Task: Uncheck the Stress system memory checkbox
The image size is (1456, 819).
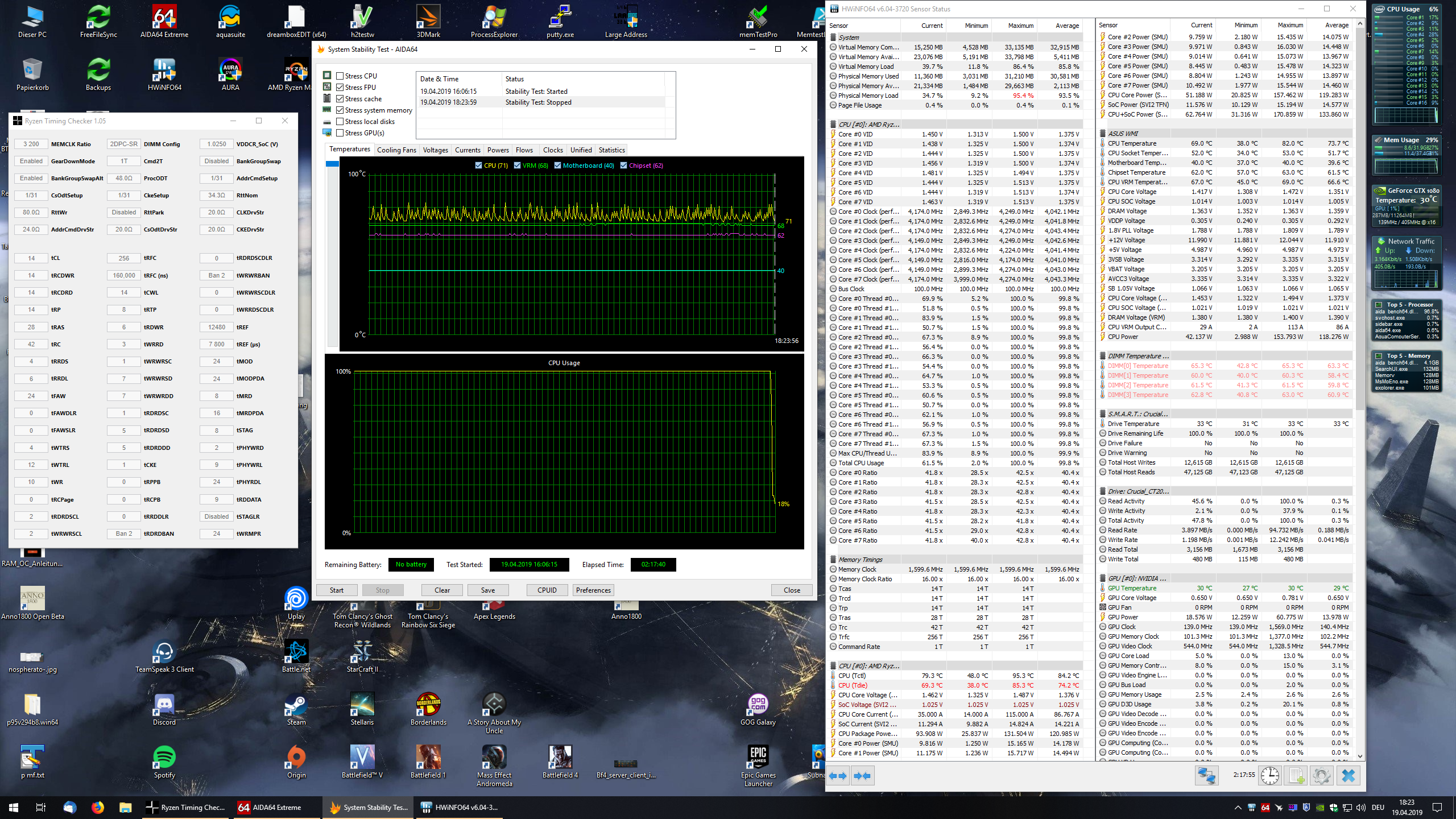Action: 340,110
